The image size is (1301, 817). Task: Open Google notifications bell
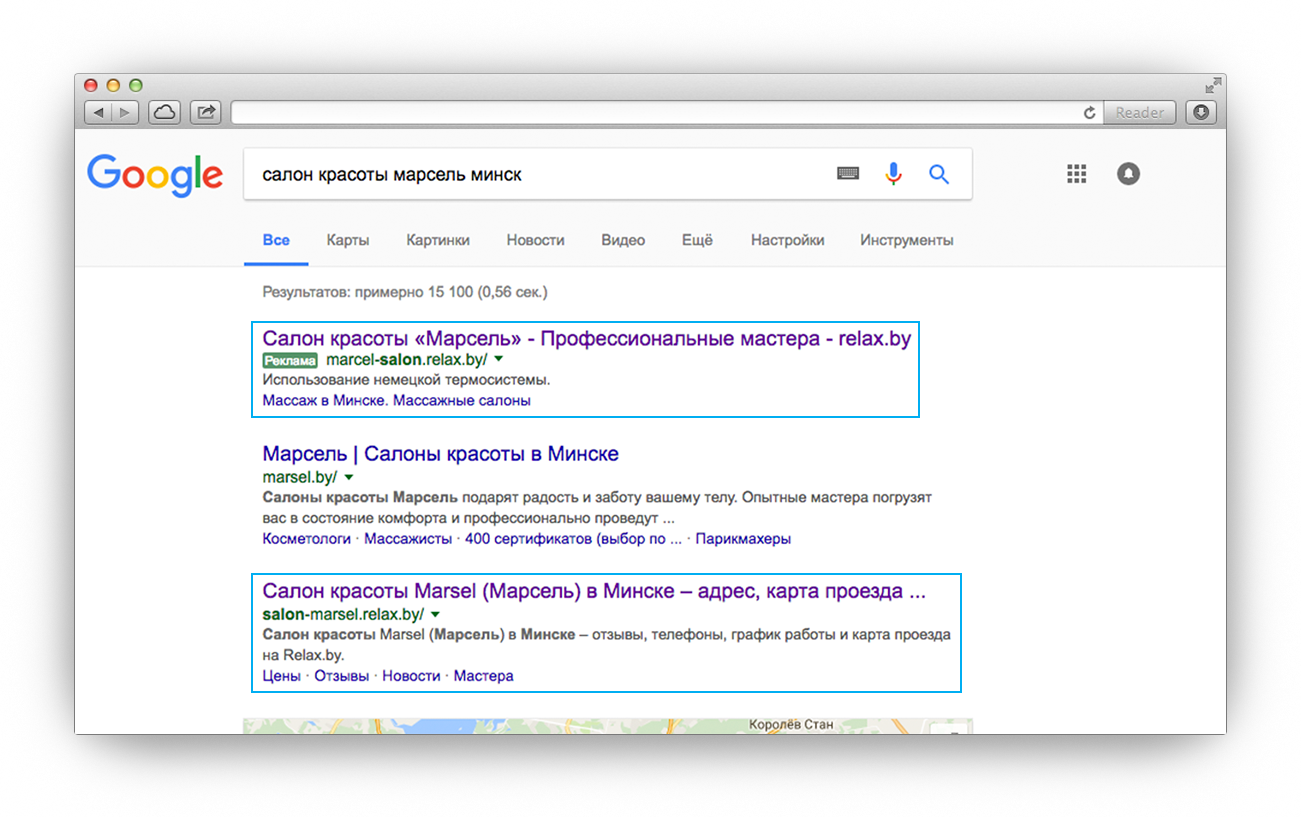click(x=1128, y=174)
